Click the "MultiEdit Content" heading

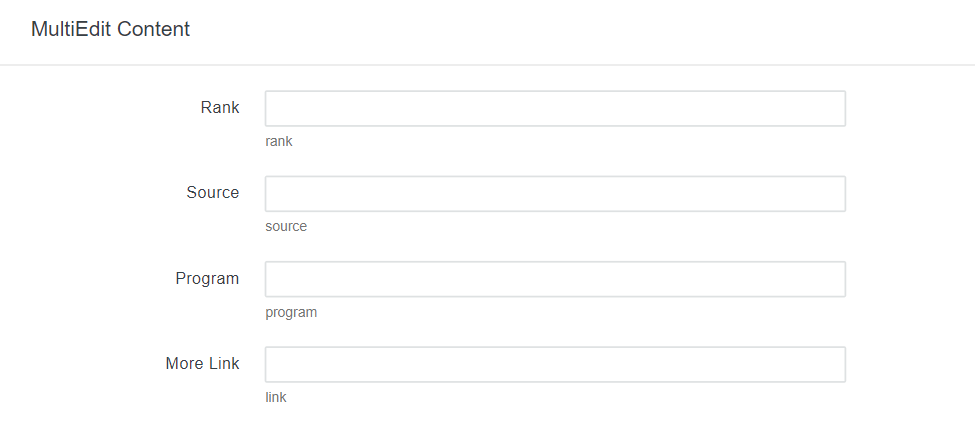click(x=110, y=29)
